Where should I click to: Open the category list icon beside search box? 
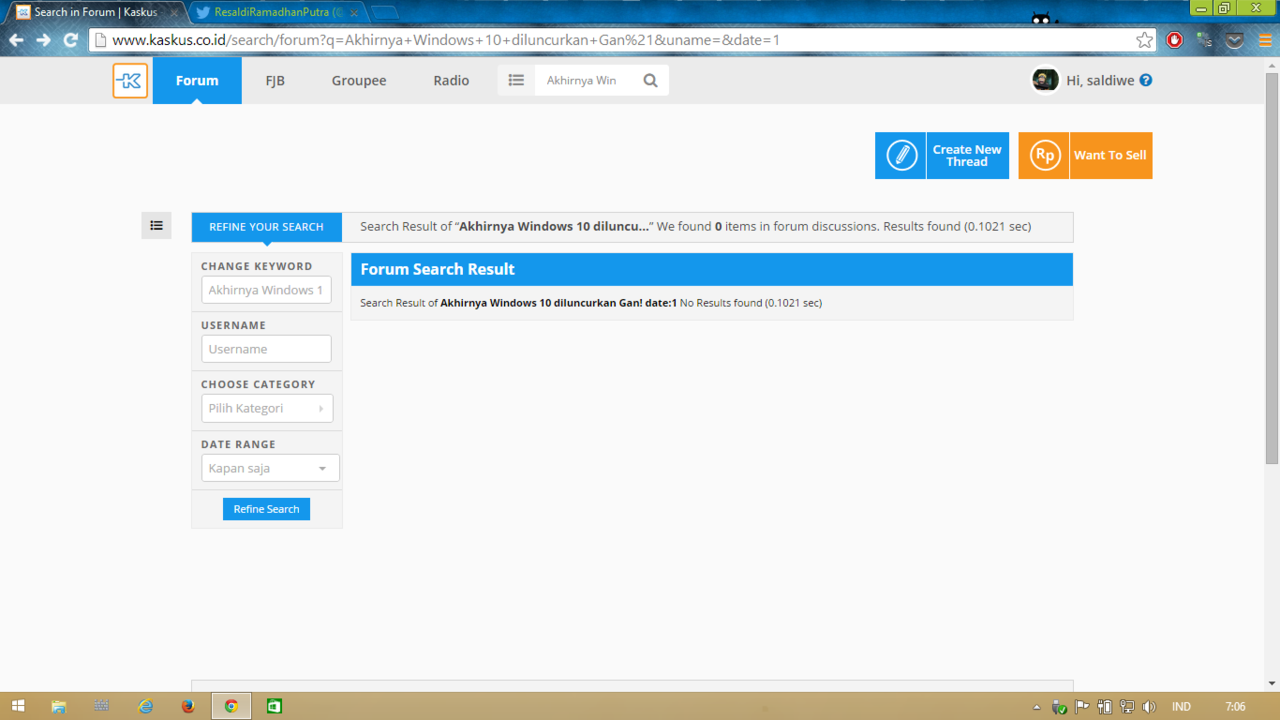(x=516, y=80)
